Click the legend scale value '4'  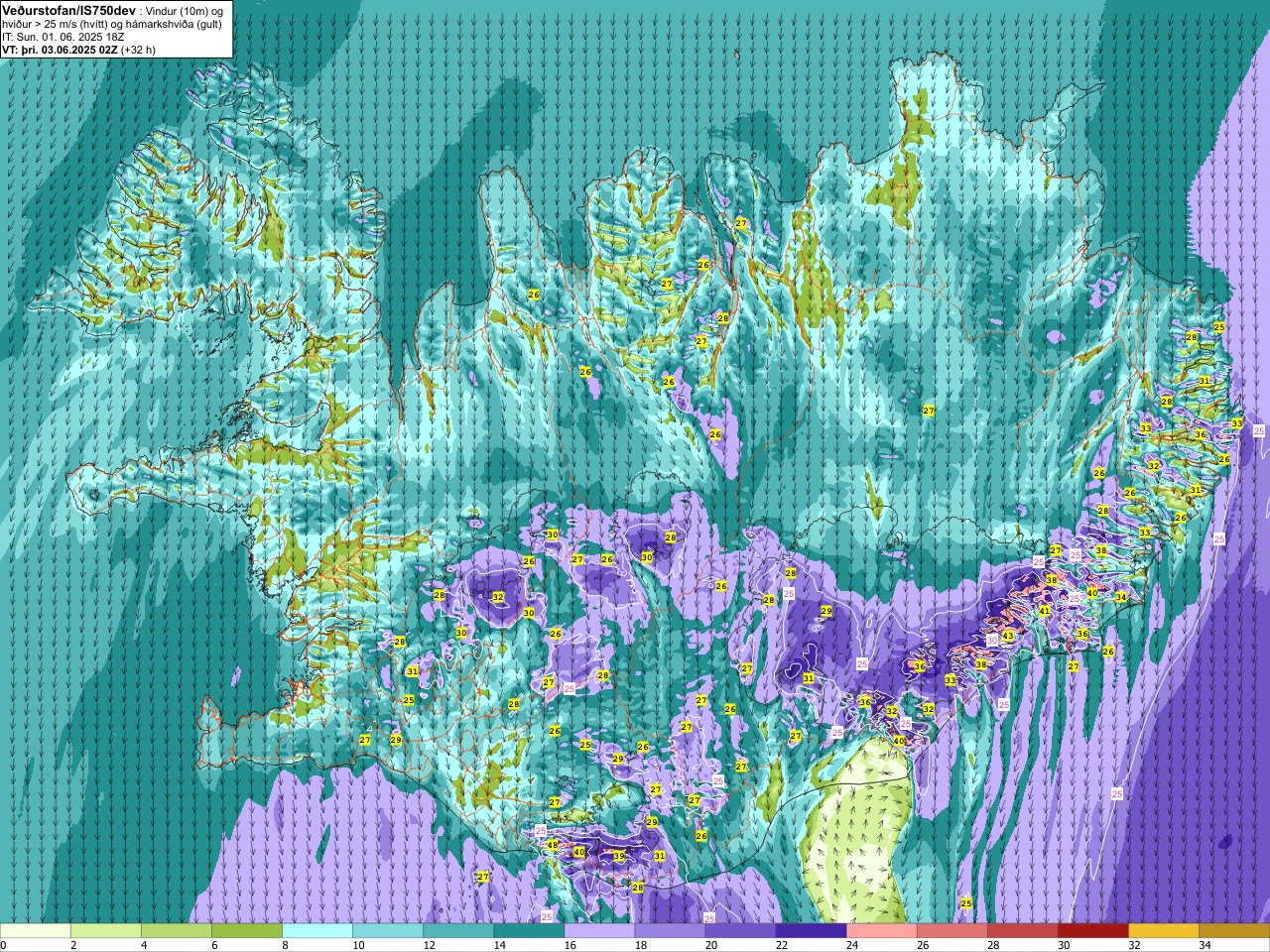coord(142,945)
